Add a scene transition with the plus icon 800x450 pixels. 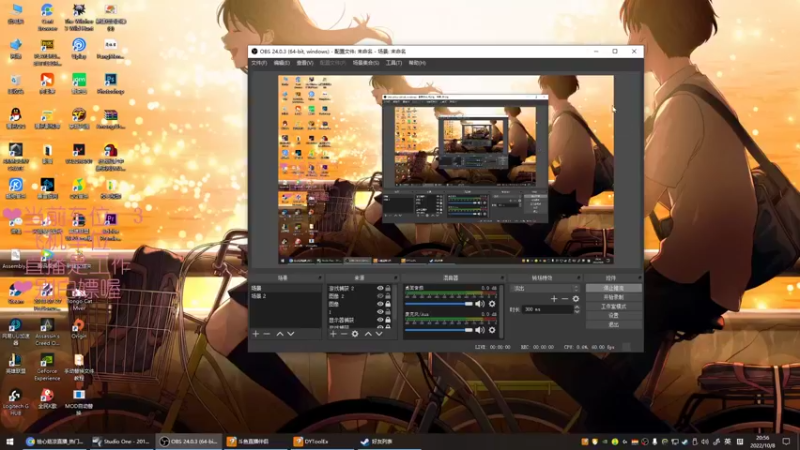click(554, 299)
